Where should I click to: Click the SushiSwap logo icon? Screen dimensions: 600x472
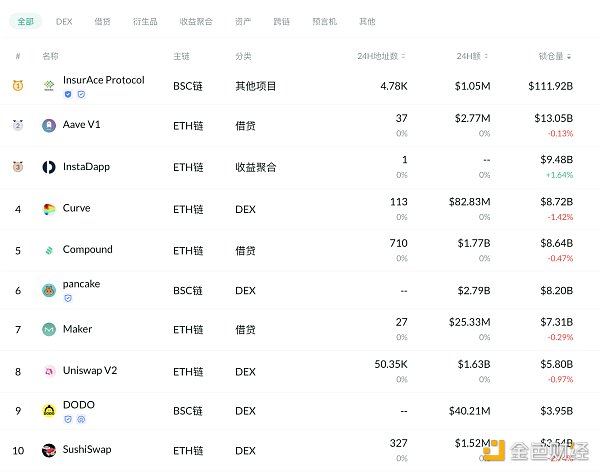[x=49, y=451]
